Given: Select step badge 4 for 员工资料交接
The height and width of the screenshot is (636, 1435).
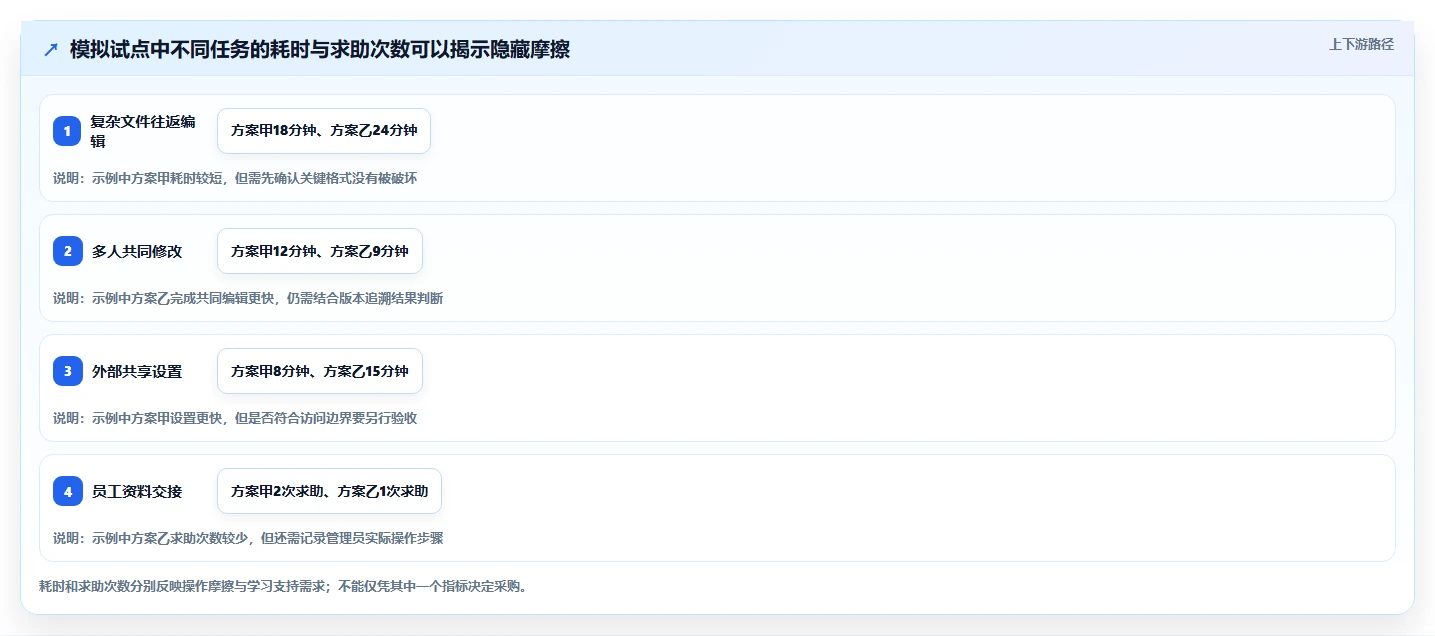Looking at the screenshot, I should pos(67,491).
